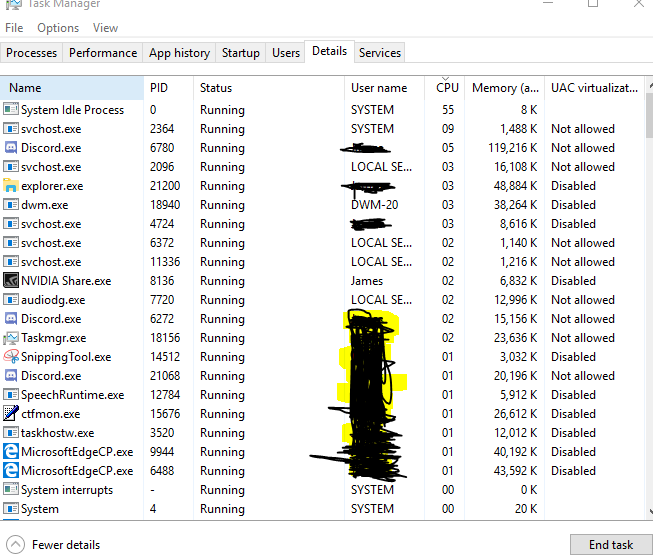Select the NVIDIA Share.exe name text

(66, 281)
